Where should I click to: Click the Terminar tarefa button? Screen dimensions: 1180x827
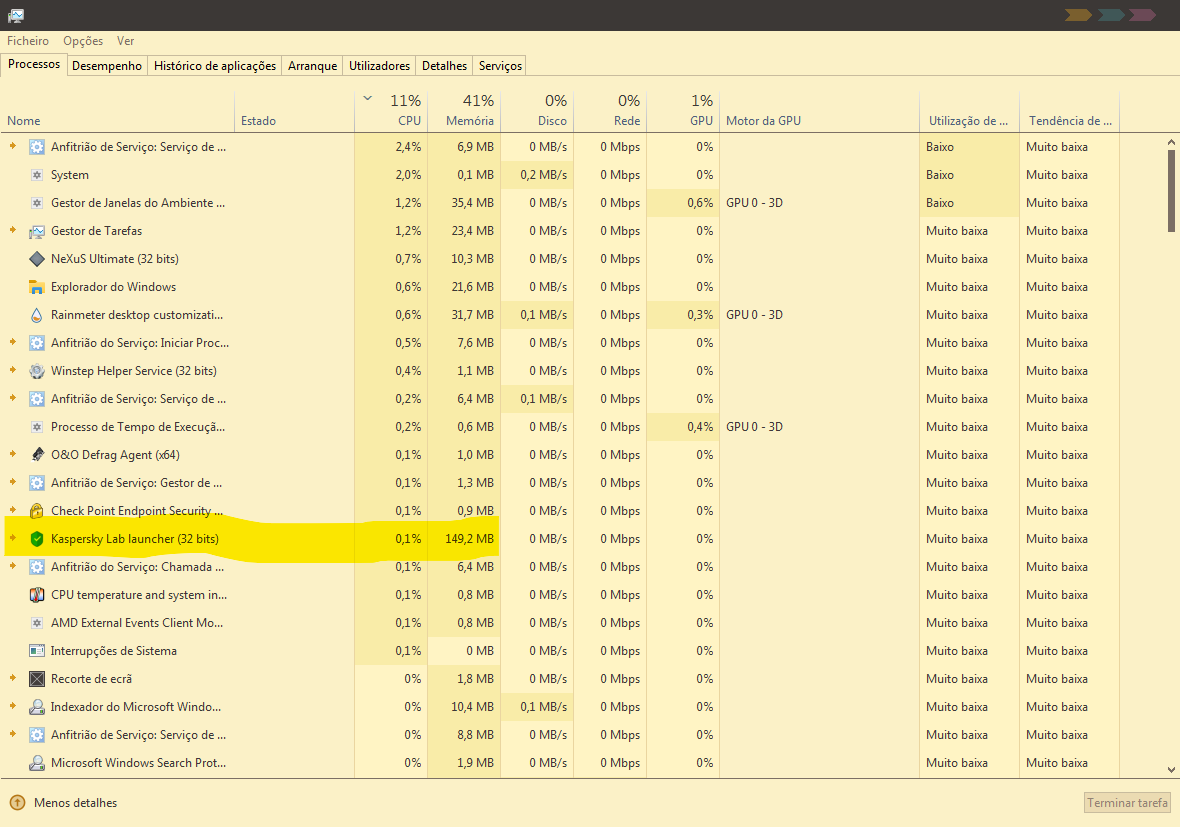[x=1127, y=803]
